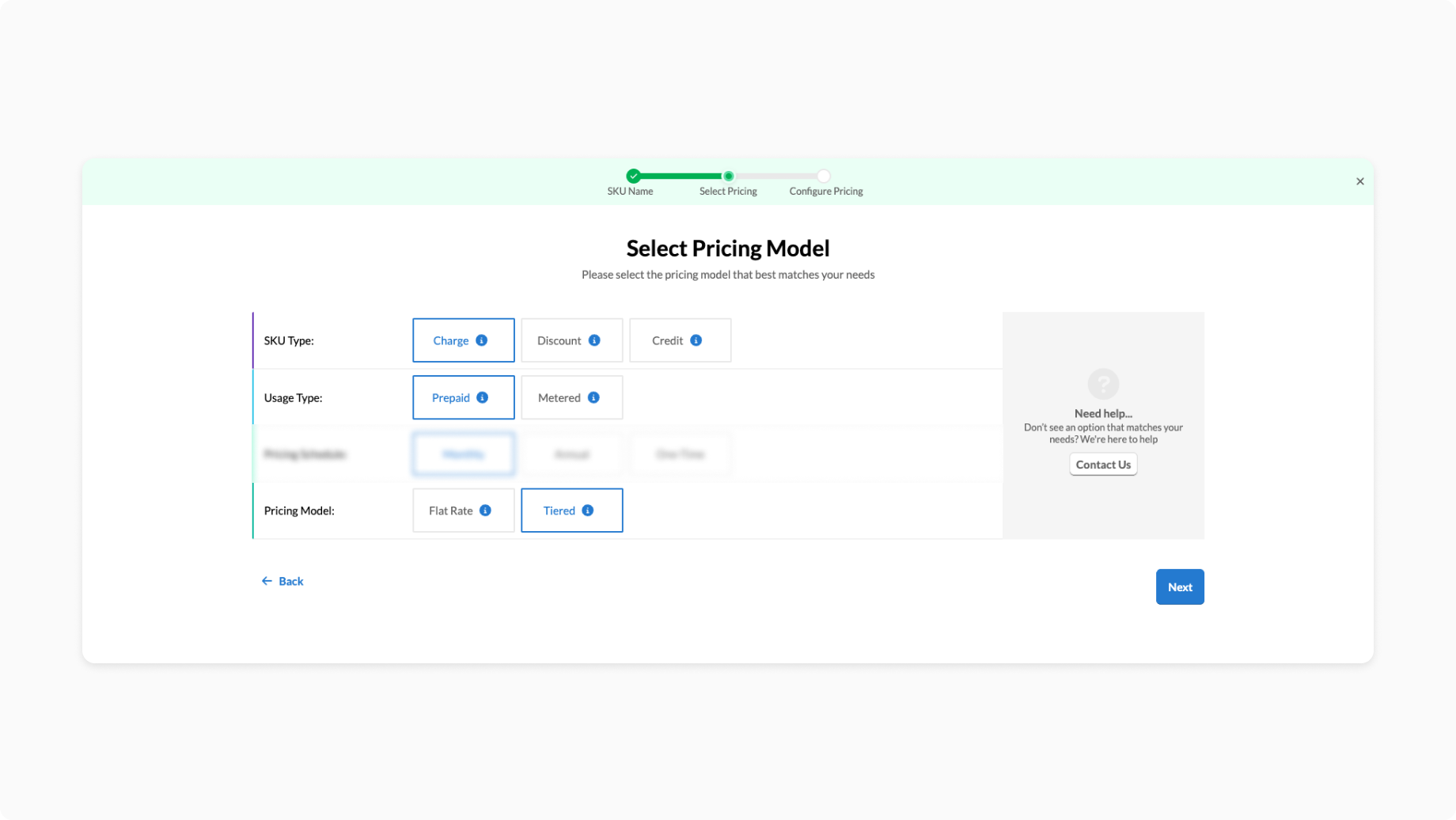Click the info icon next to Charge
The image size is (1456, 820).
coord(481,340)
